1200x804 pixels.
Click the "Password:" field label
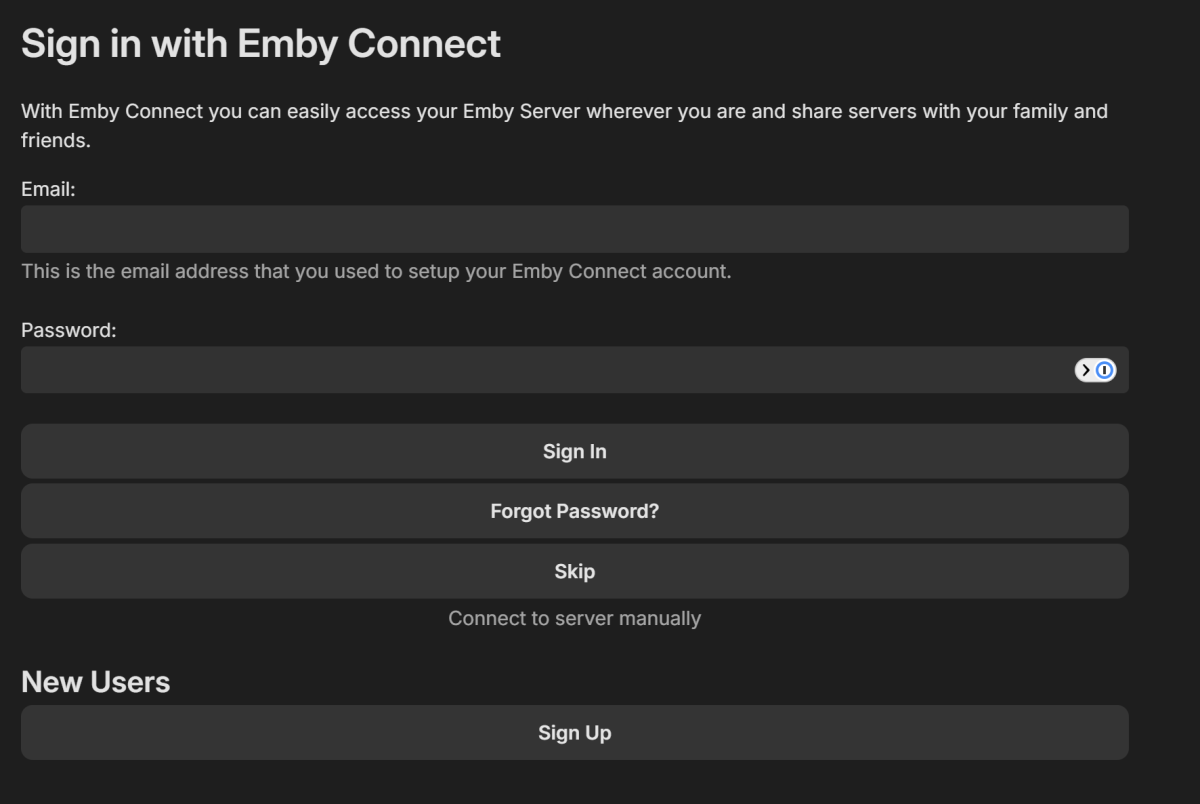click(x=68, y=330)
